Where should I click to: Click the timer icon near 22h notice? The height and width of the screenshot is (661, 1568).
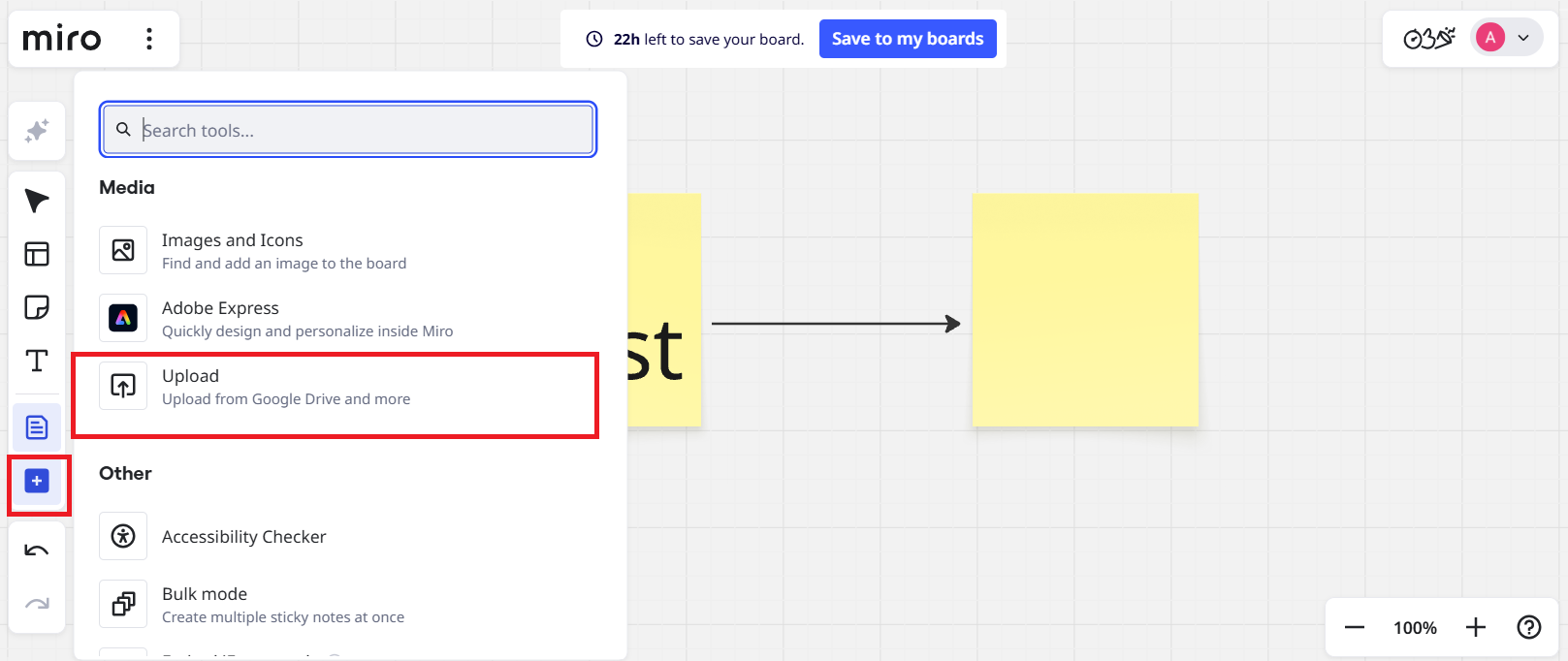[x=592, y=39]
